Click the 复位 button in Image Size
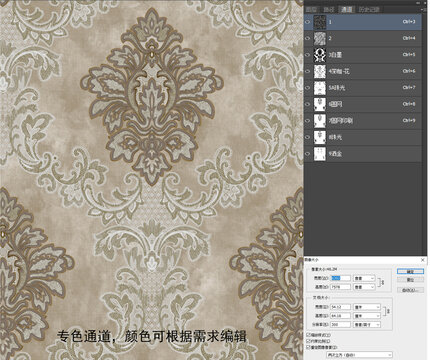Image resolution: width=430 pixels, height=360 pixels. coord(410,280)
